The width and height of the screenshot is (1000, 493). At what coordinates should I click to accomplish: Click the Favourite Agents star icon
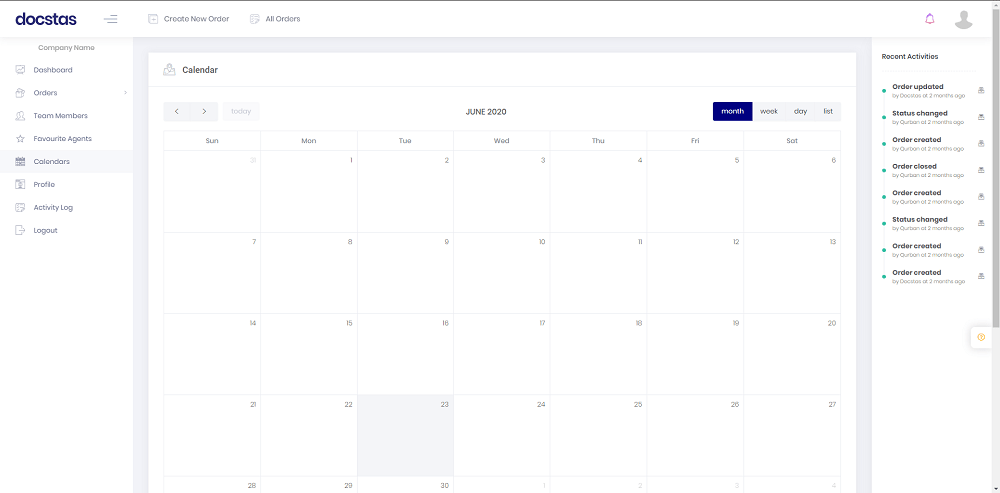(x=21, y=139)
